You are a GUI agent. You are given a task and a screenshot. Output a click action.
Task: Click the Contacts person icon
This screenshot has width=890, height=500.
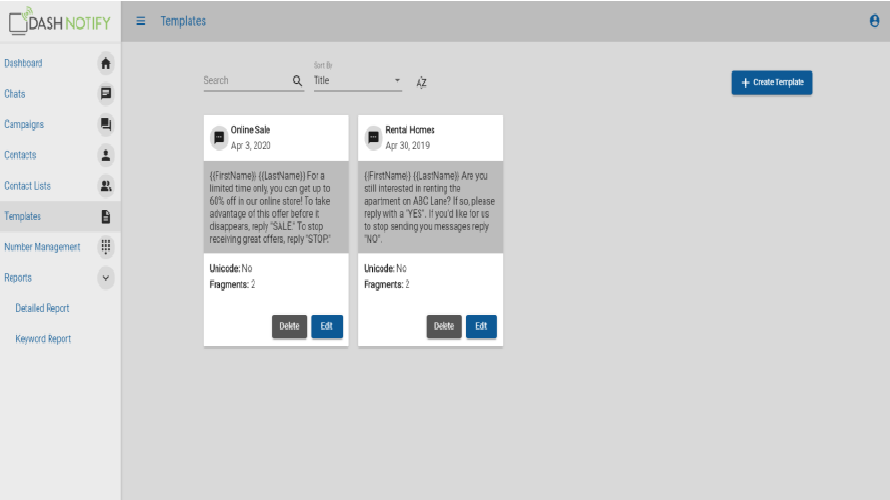click(106, 155)
